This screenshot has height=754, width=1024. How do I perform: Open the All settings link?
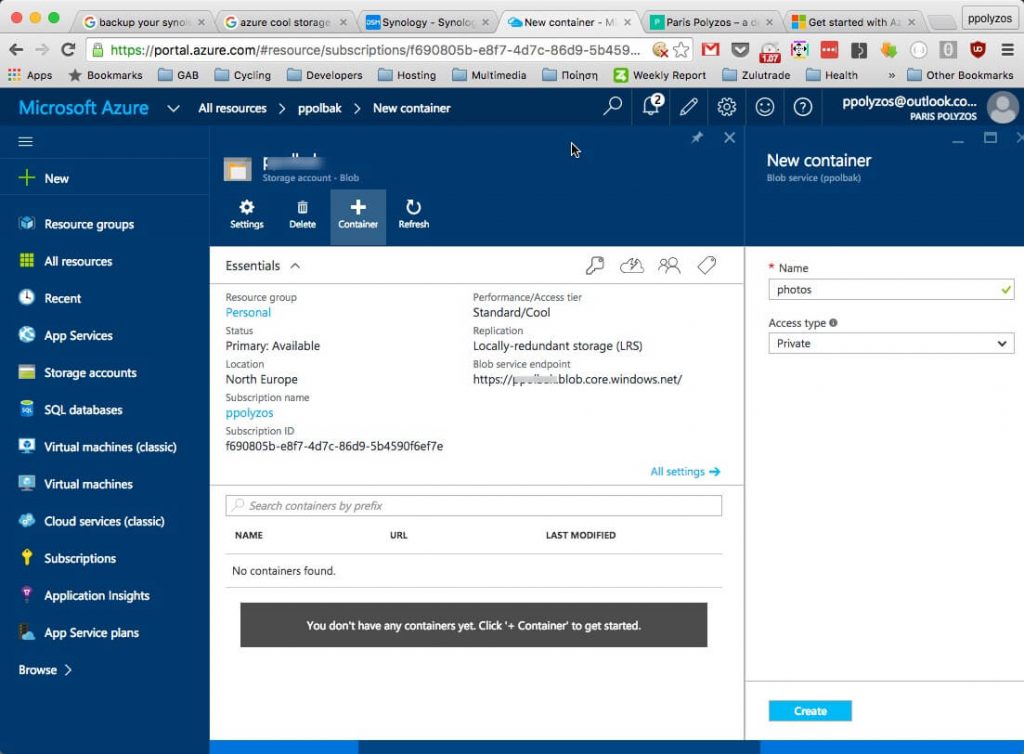pos(685,471)
